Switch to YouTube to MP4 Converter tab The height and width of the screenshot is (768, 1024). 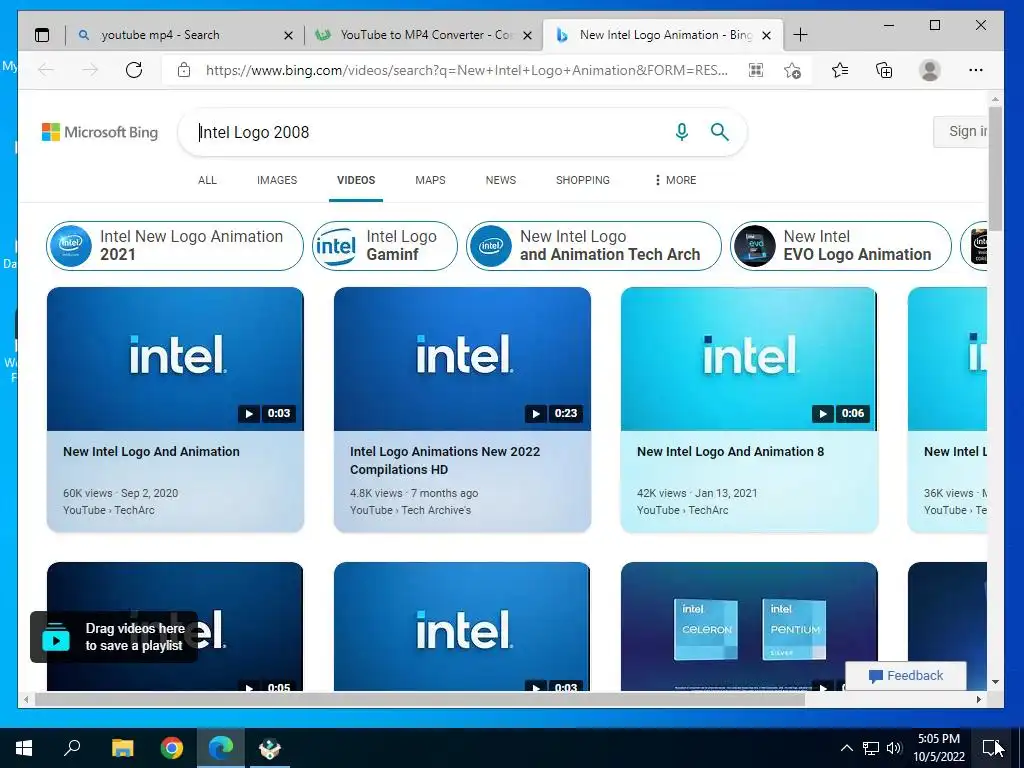(x=424, y=35)
